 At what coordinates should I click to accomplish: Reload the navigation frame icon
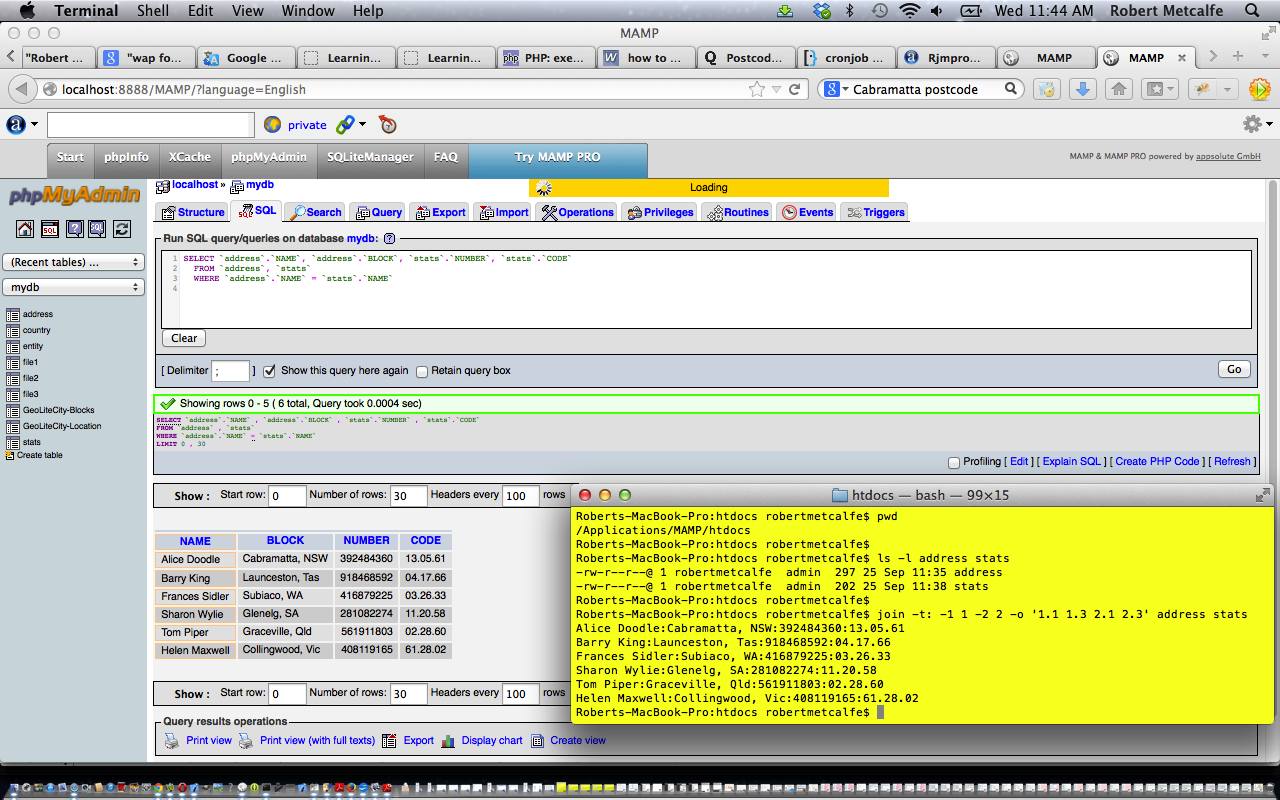pyautogui.click(x=121, y=229)
